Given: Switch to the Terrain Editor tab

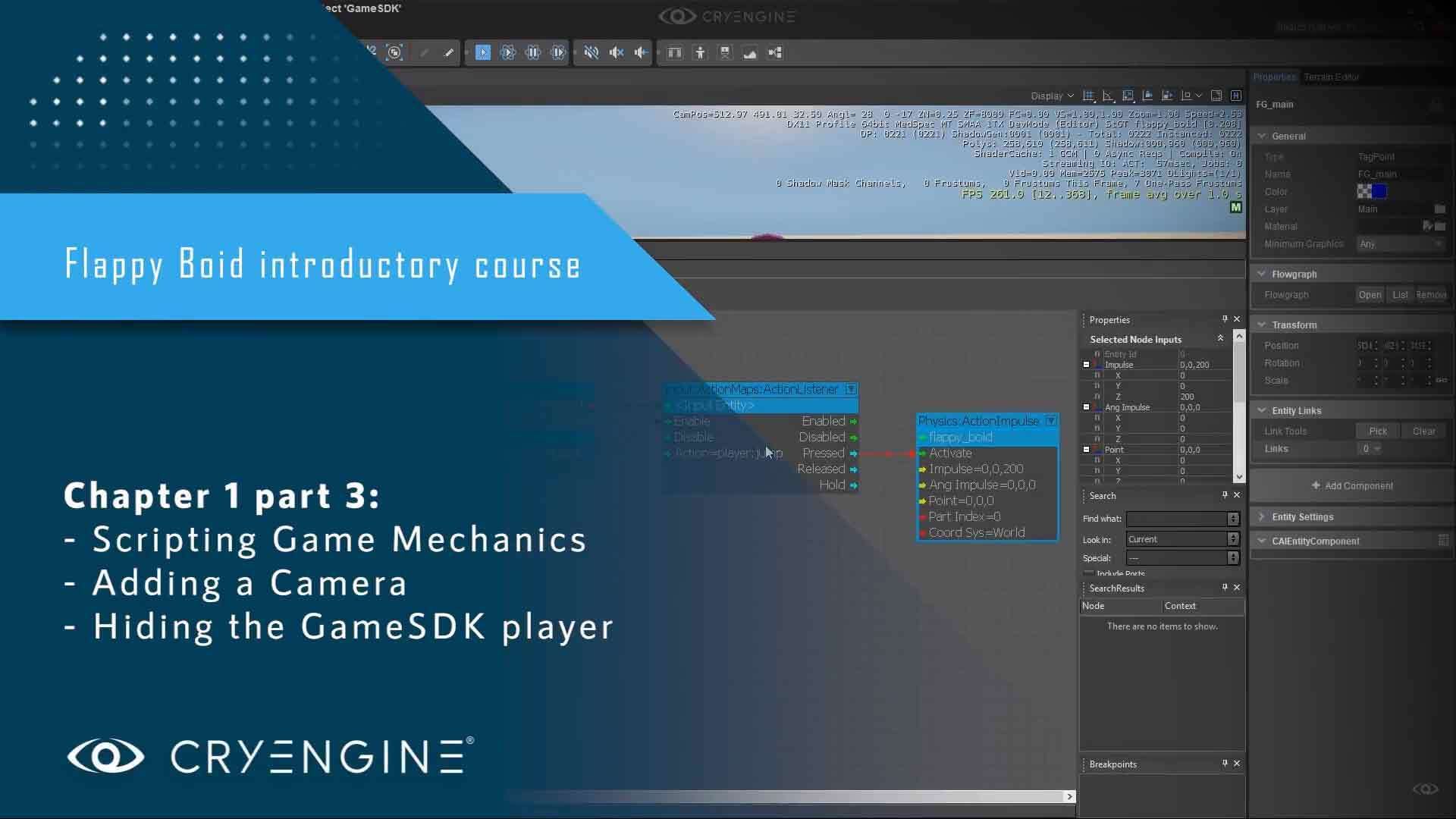Looking at the screenshot, I should pos(1331,77).
